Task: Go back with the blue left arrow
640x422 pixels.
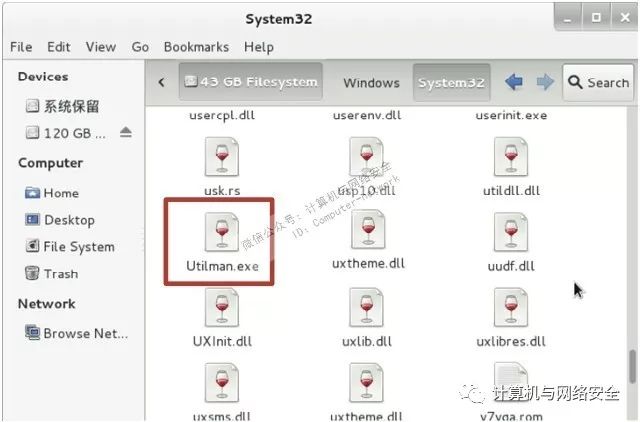Action: tap(514, 82)
